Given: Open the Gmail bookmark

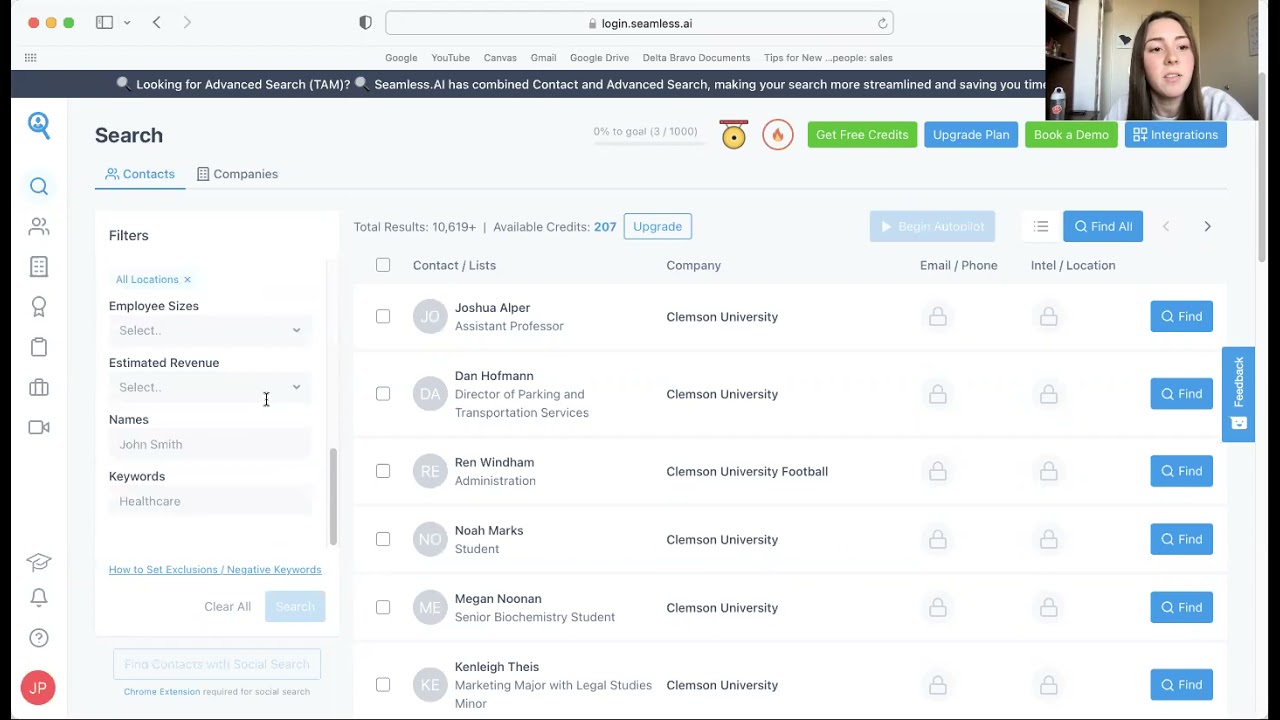Looking at the screenshot, I should [x=543, y=58].
